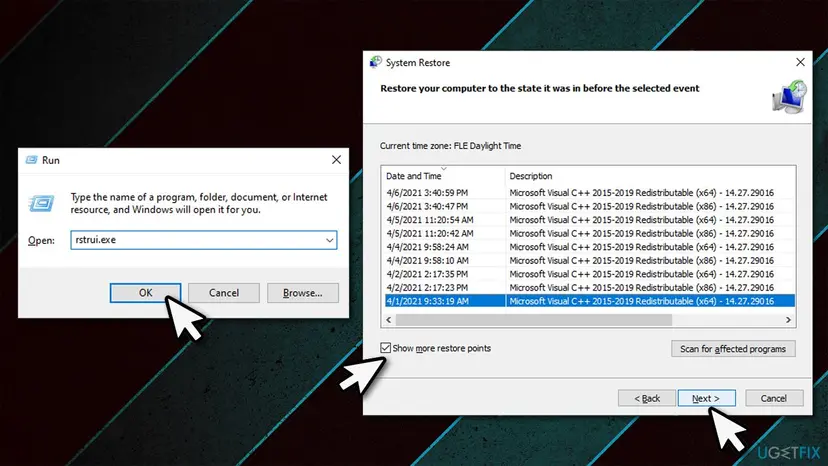Select restore point 4/6/2021 3:40:59 PM
The image size is (828, 466).
pos(588,193)
